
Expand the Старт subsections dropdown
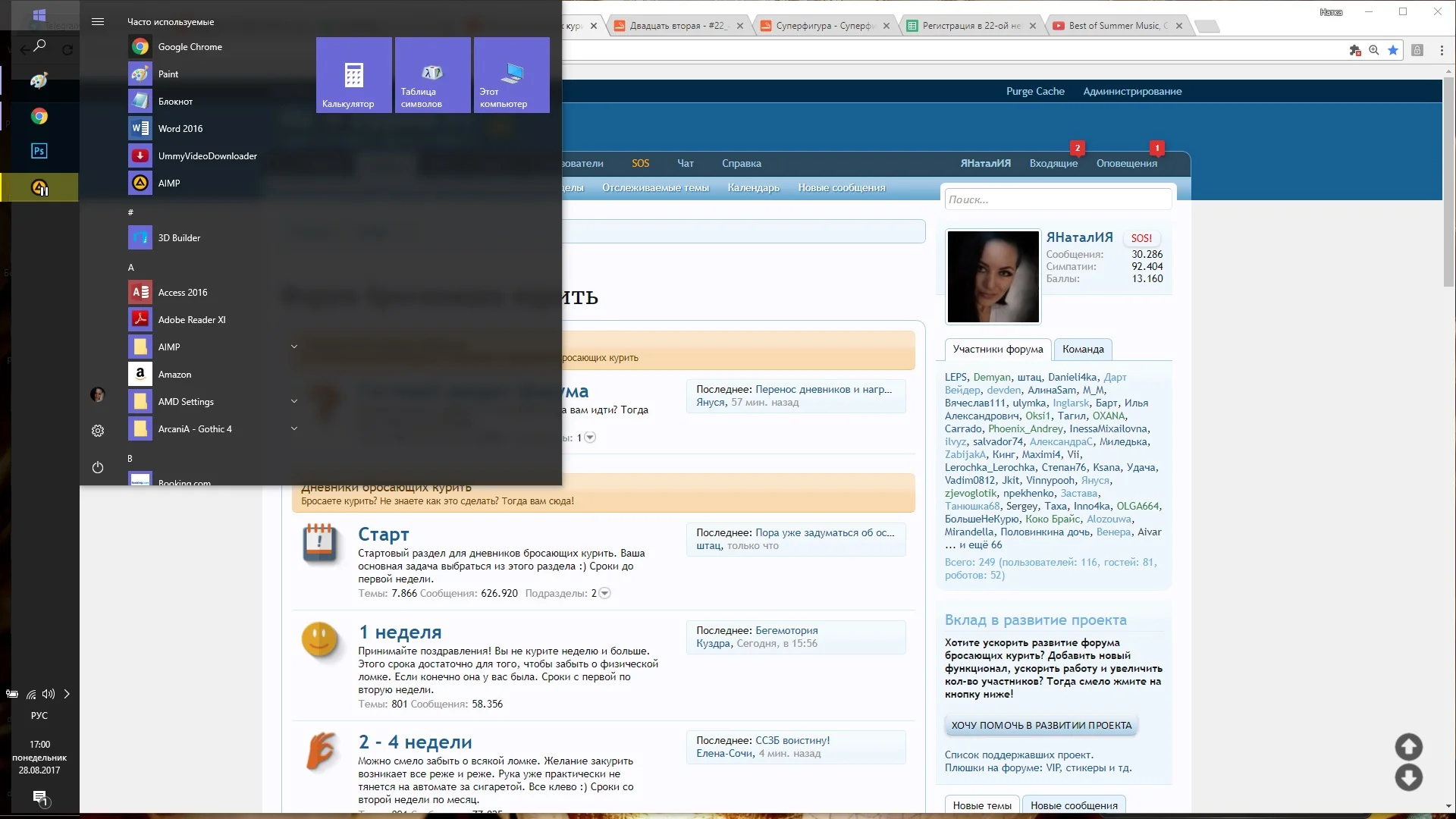pos(604,594)
